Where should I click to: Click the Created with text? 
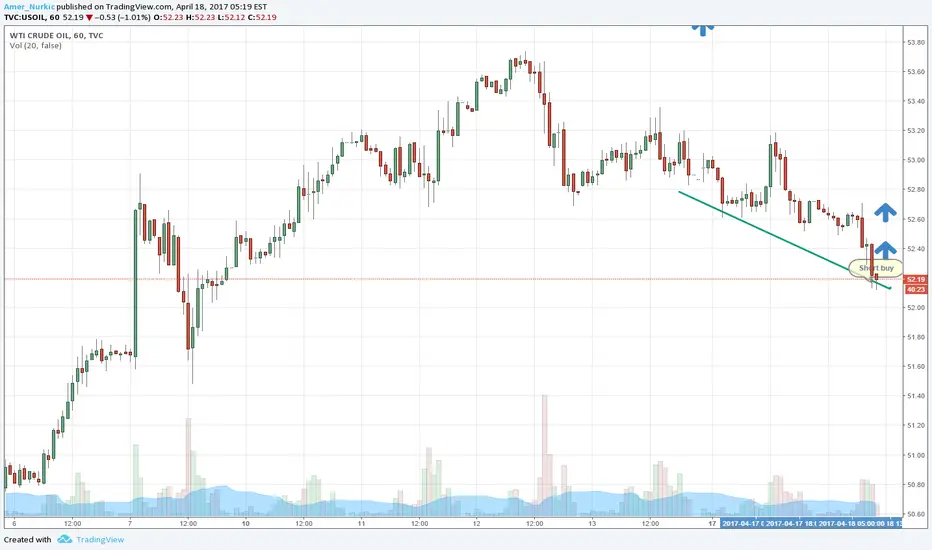[x=27, y=540]
